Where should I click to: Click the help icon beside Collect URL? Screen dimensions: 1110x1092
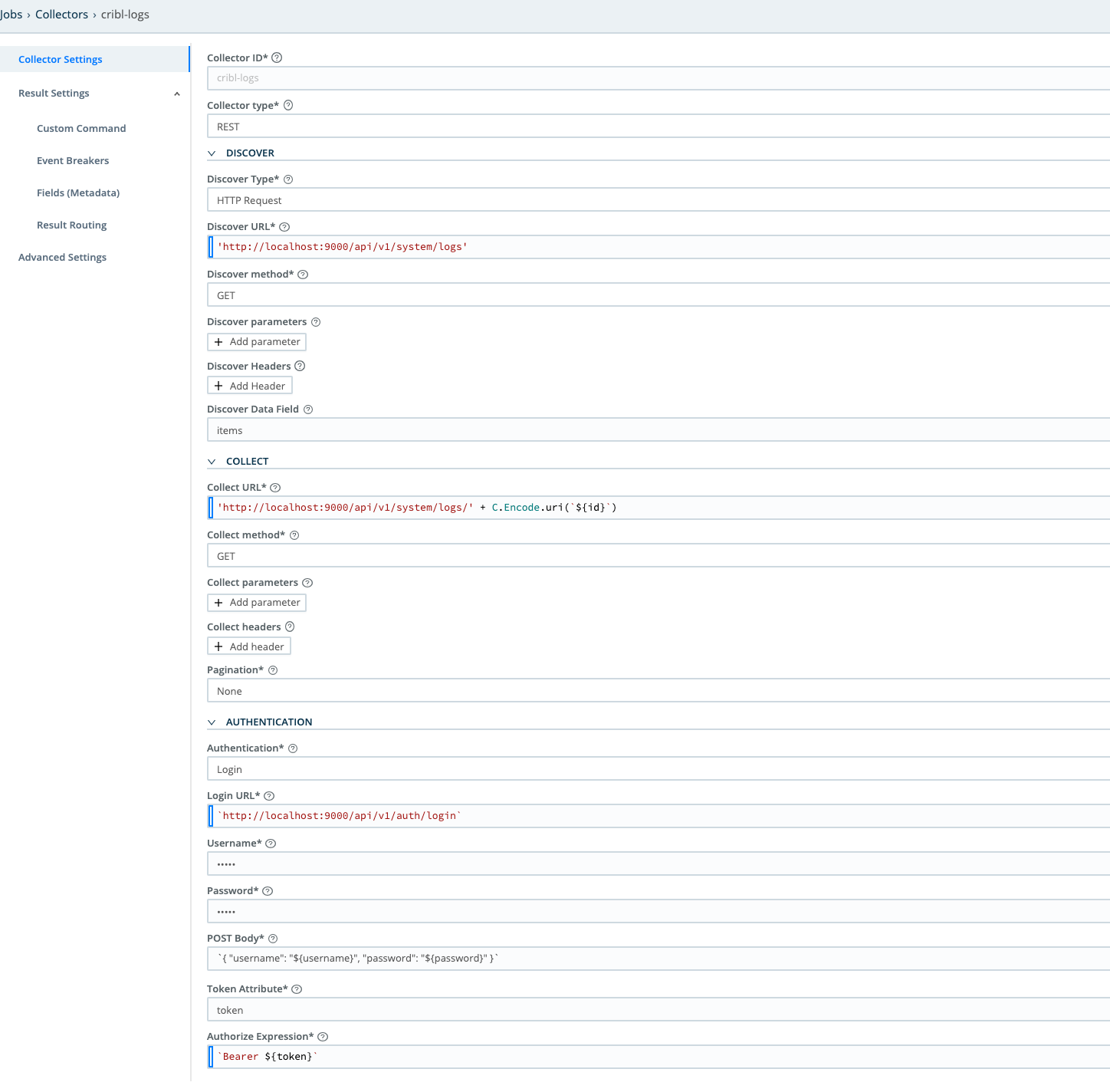point(275,487)
